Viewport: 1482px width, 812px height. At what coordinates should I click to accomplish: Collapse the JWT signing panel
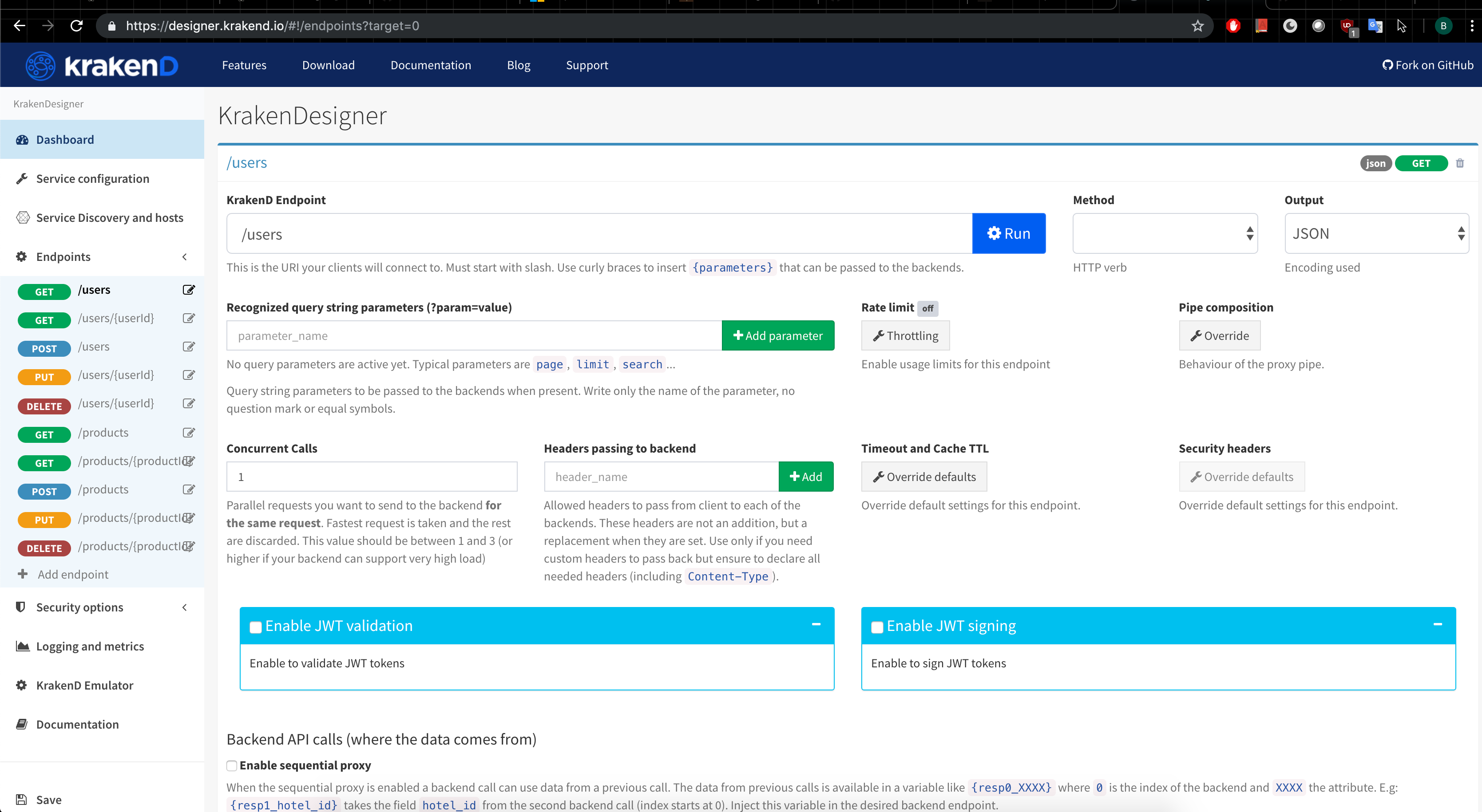[1437, 624]
